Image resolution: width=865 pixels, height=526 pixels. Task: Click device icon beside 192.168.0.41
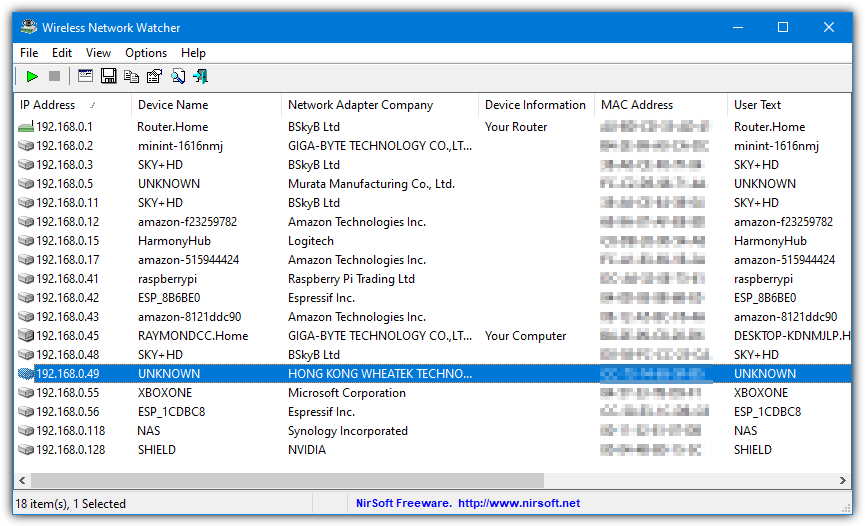[x=26, y=279]
